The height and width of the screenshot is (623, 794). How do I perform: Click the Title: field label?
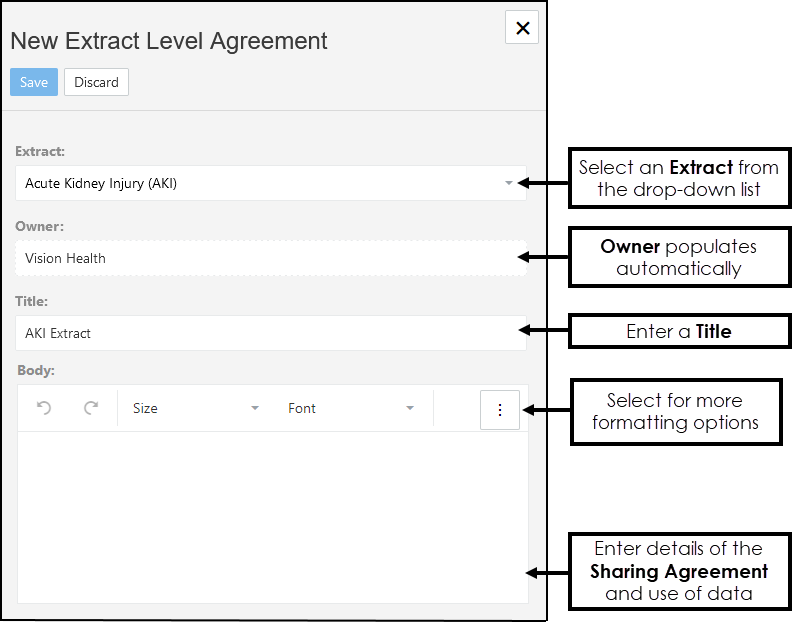click(x=32, y=301)
